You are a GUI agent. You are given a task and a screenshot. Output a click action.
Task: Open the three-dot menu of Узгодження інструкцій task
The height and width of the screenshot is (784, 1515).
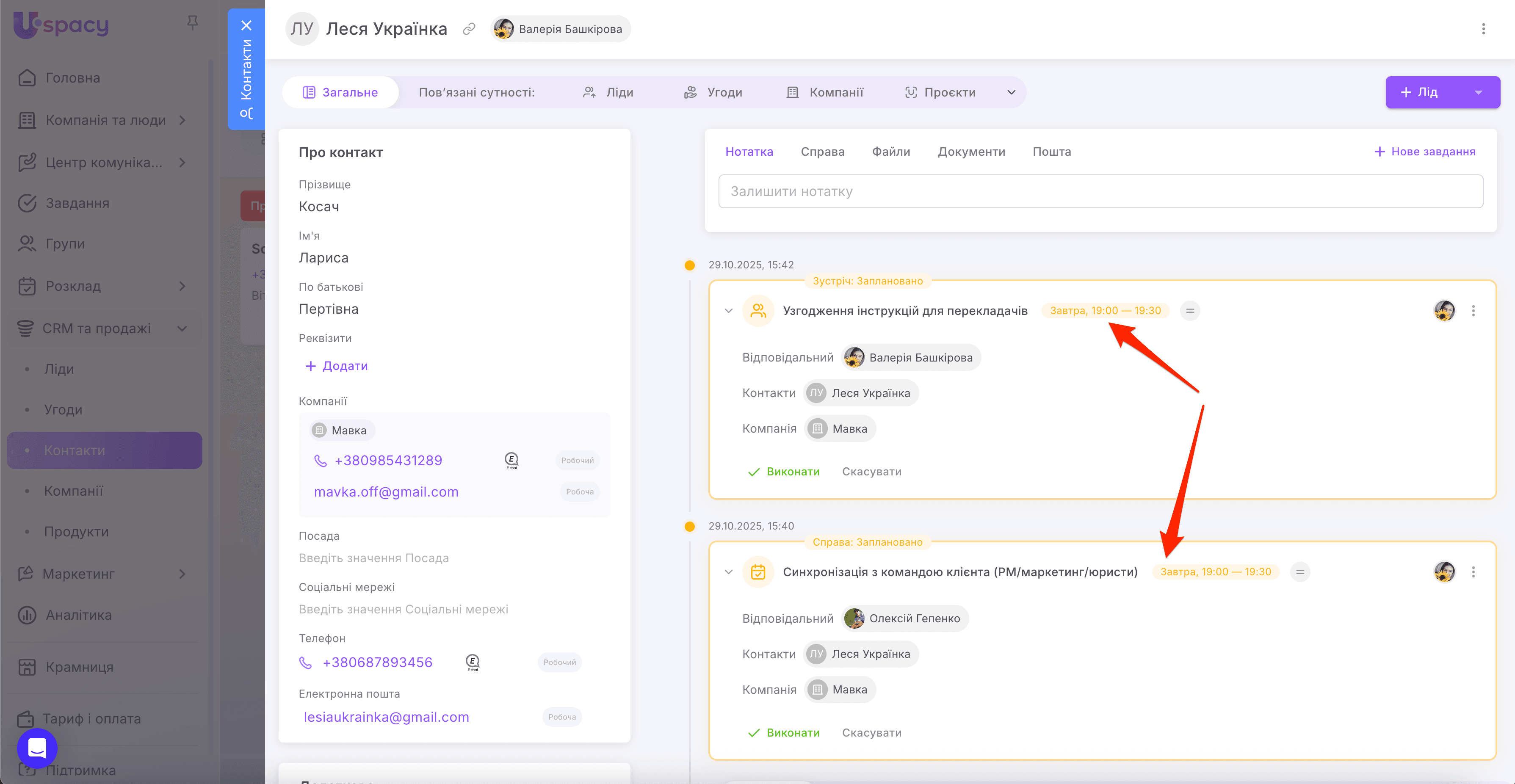click(x=1473, y=311)
